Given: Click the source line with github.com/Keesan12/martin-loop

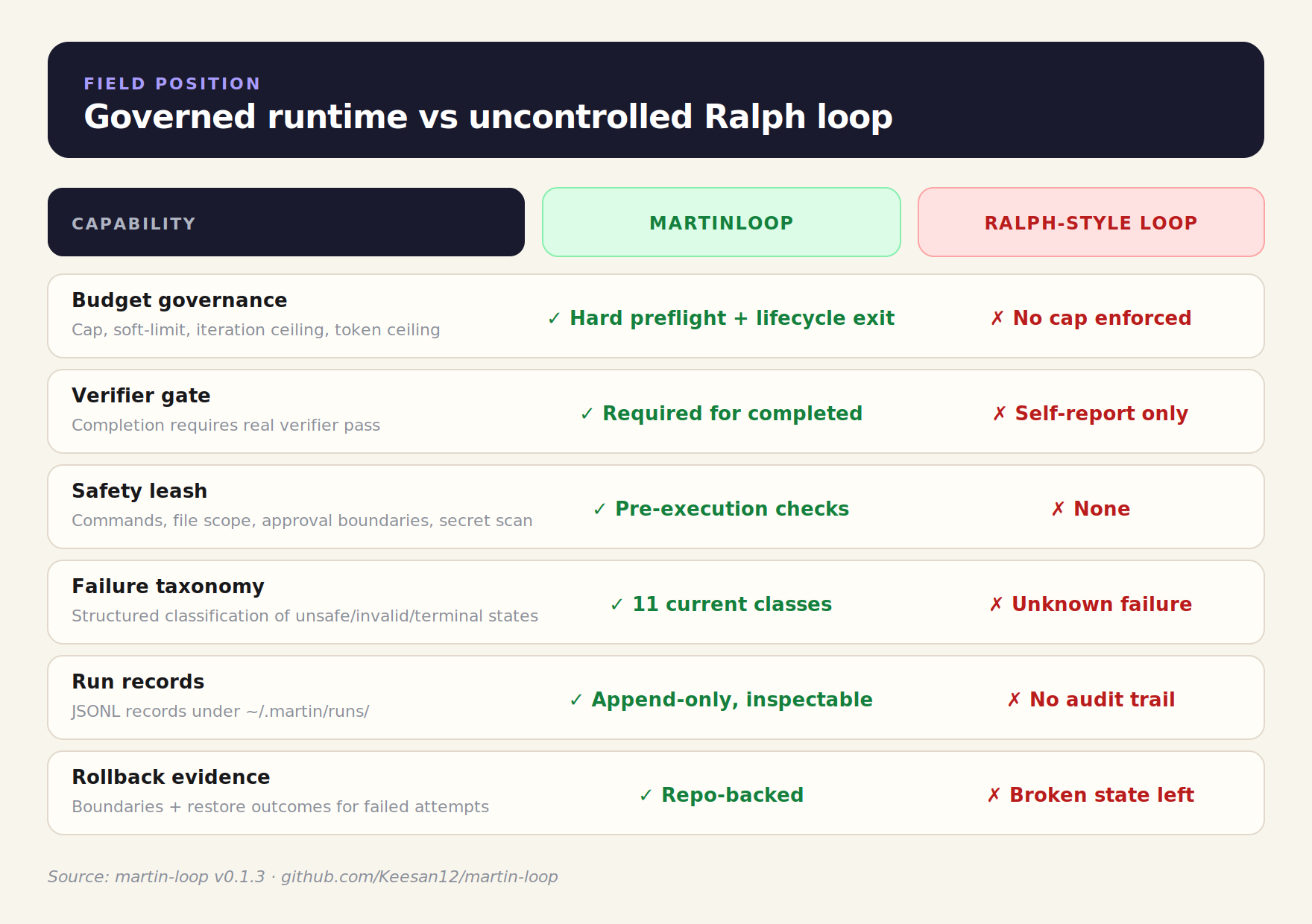Looking at the screenshot, I should [x=303, y=877].
